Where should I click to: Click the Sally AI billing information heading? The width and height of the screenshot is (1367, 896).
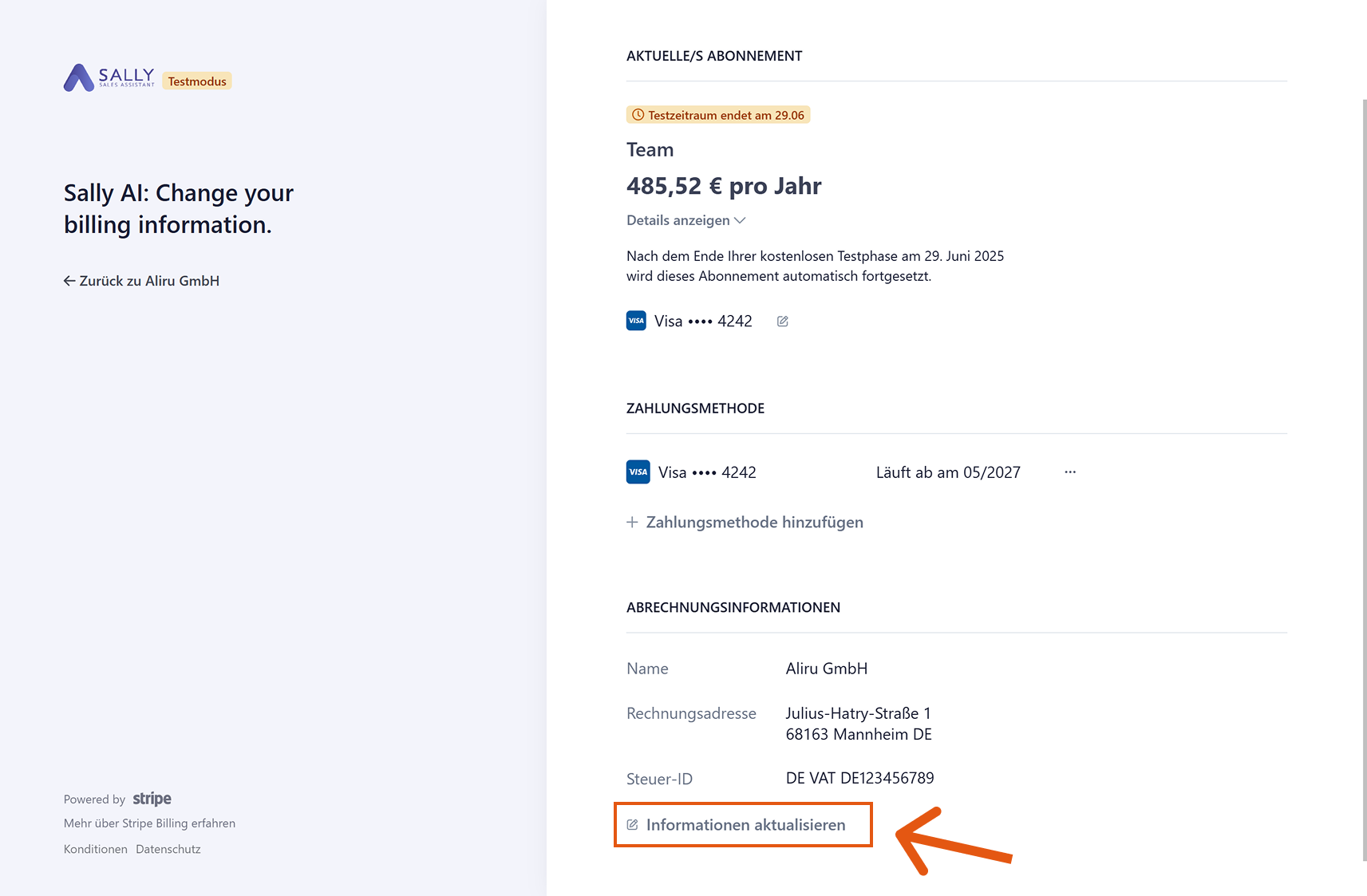point(179,208)
